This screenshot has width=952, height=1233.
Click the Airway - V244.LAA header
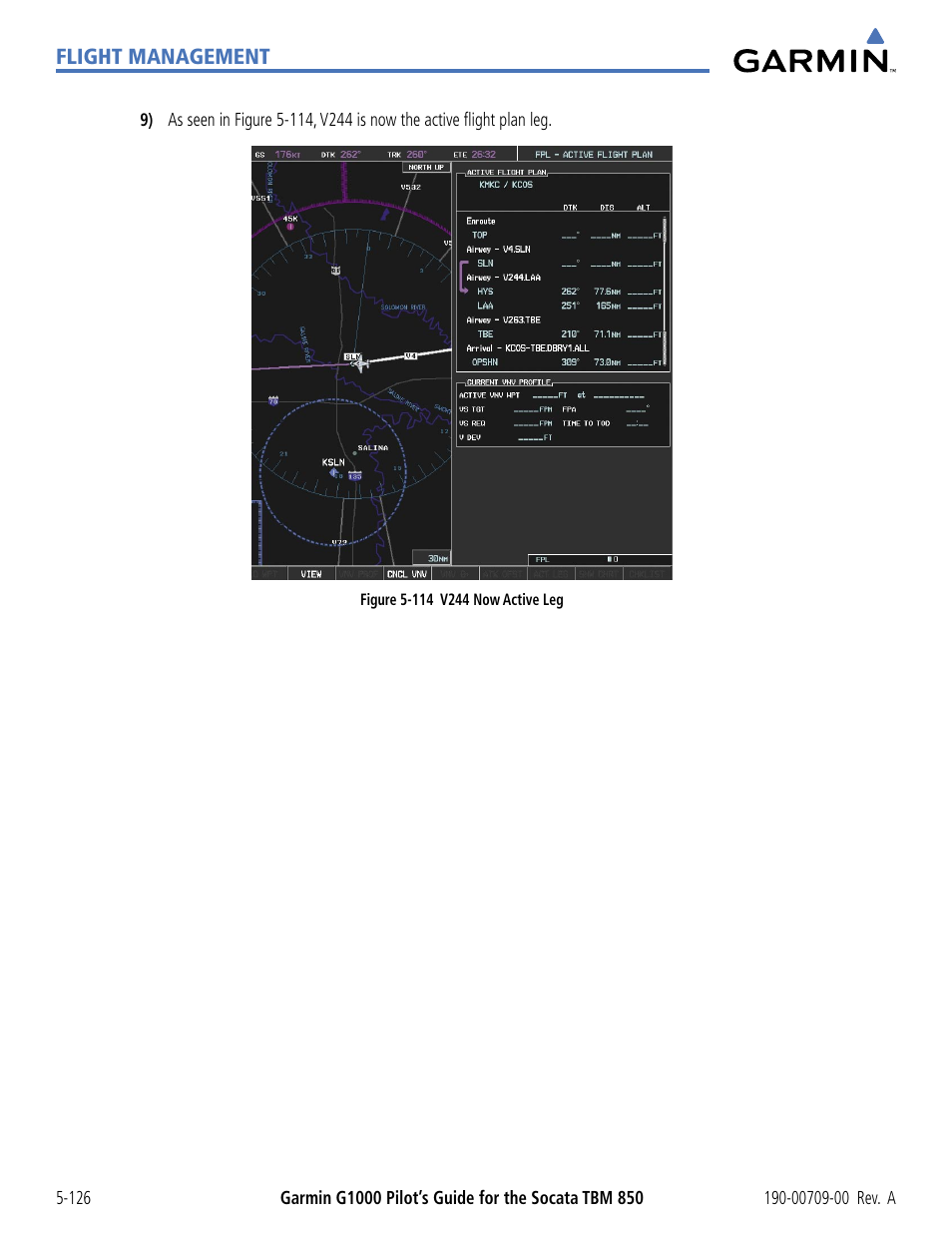(503, 278)
